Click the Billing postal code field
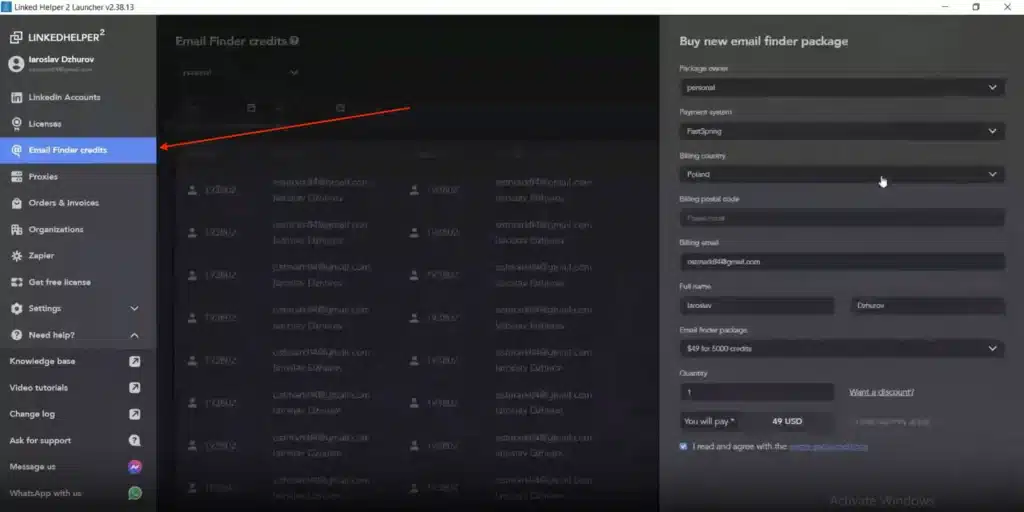Image resolution: width=1024 pixels, height=512 pixels. pyautogui.click(x=842, y=218)
